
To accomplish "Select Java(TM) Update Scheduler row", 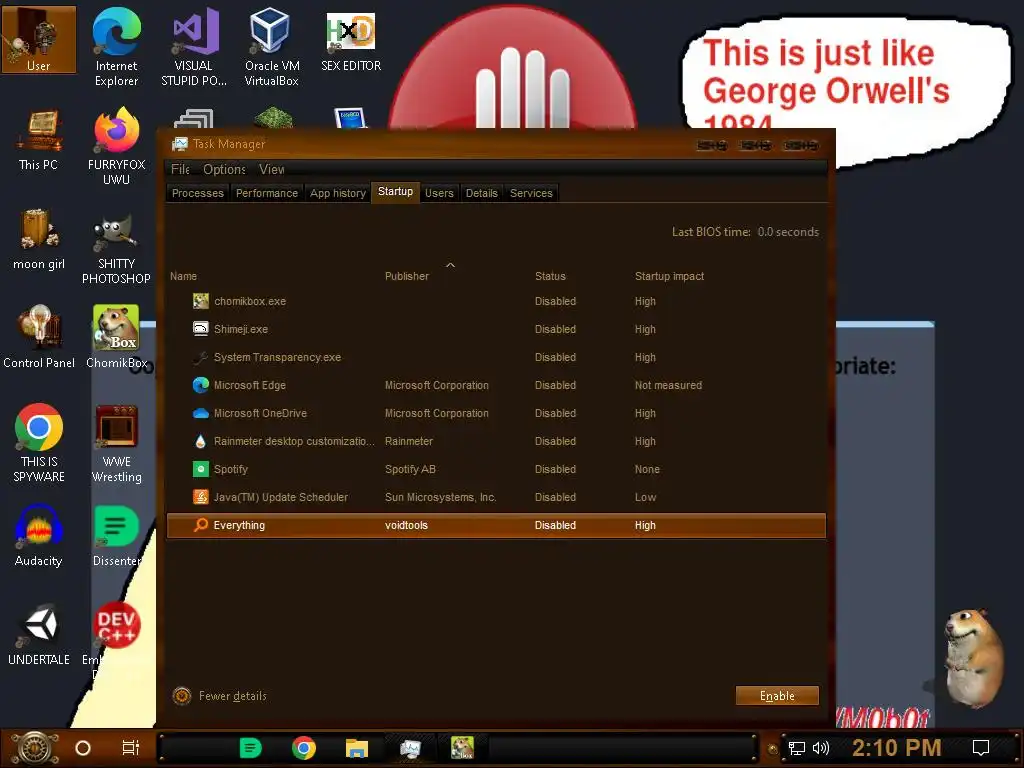I will [496, 497].
